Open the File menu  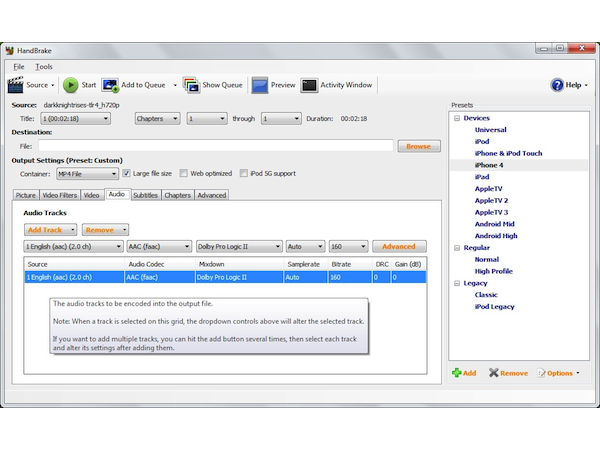point(19,67)
